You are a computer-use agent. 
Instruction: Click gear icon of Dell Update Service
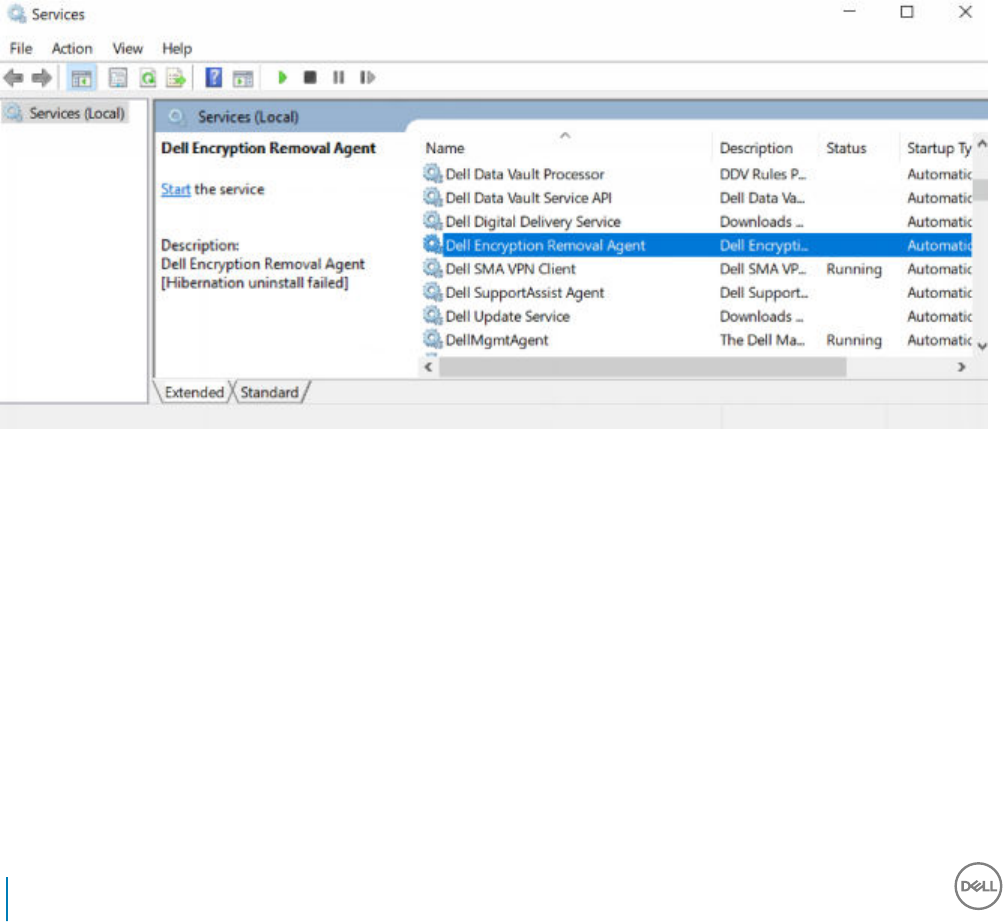pos(432,315)
